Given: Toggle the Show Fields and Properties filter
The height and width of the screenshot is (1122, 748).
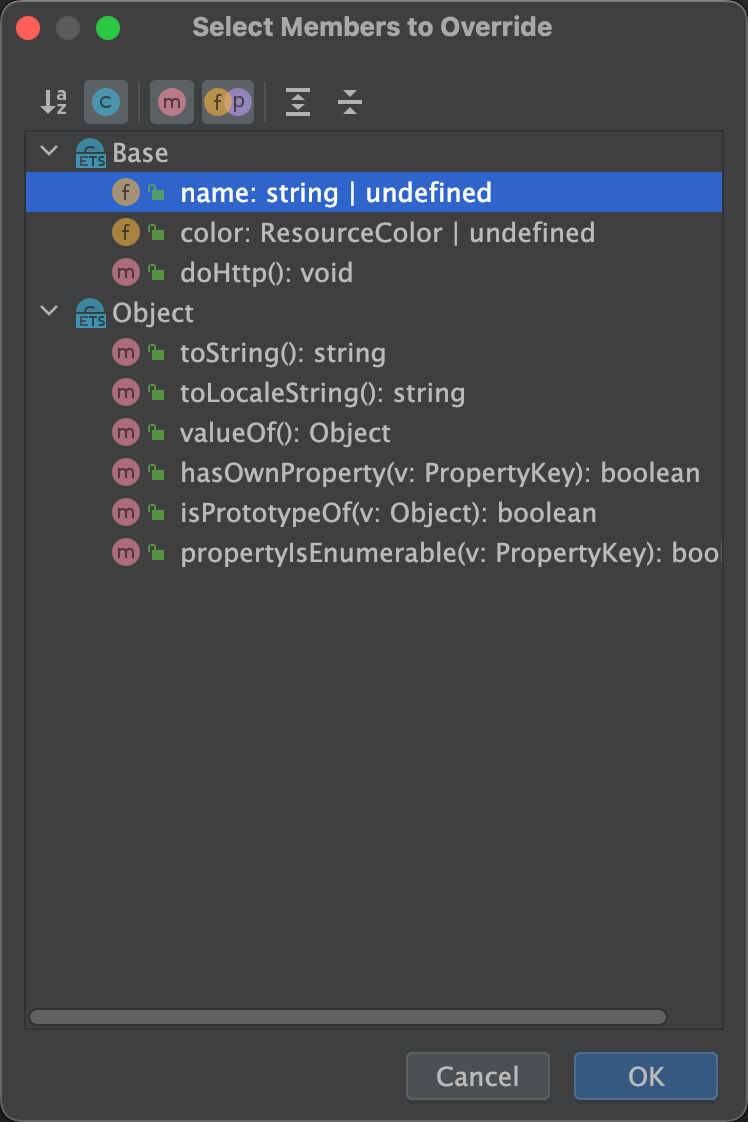Looking at the screenshot, I should [228, 102].
